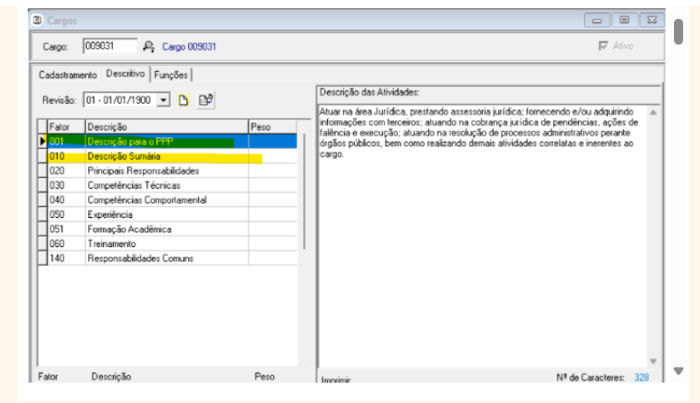Click the Cargo code input field
The height and width of the screenshot is (403, 700).
tap(109, 46)
